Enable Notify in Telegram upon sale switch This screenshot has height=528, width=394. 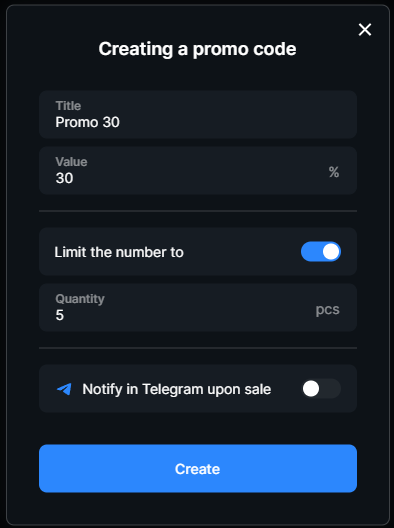321,389
